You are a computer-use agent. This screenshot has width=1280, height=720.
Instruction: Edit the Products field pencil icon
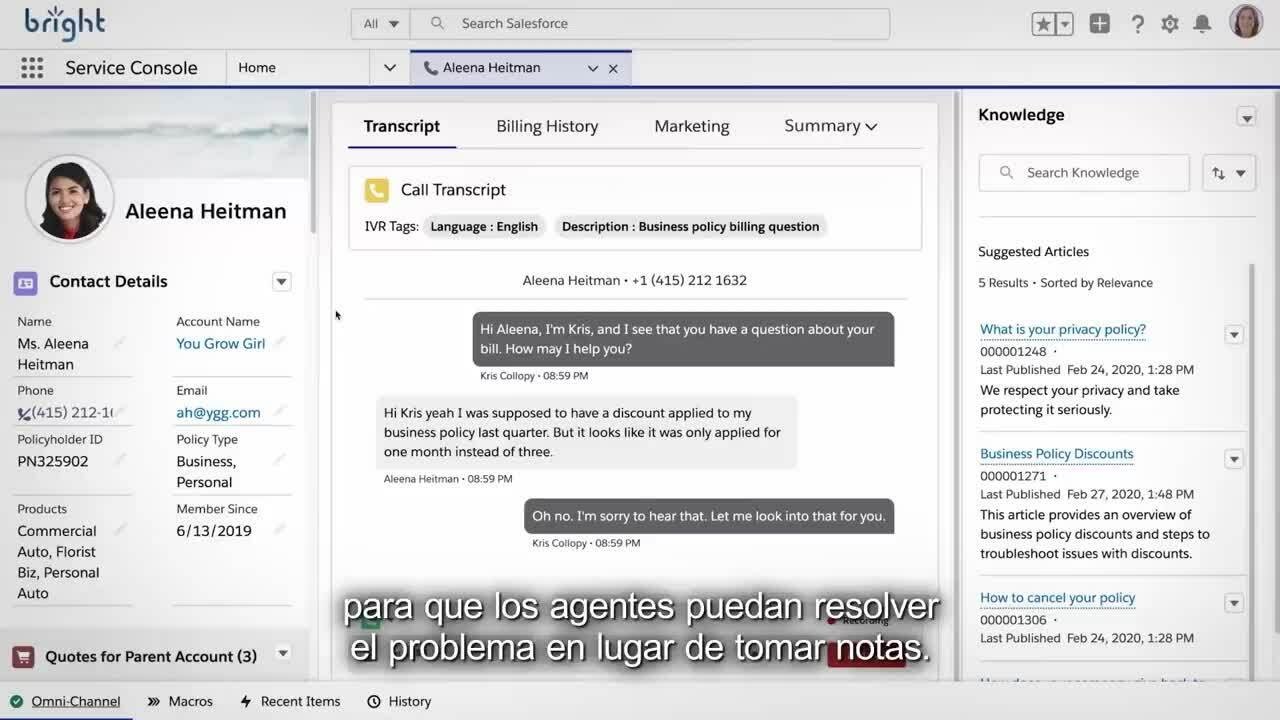120,530
